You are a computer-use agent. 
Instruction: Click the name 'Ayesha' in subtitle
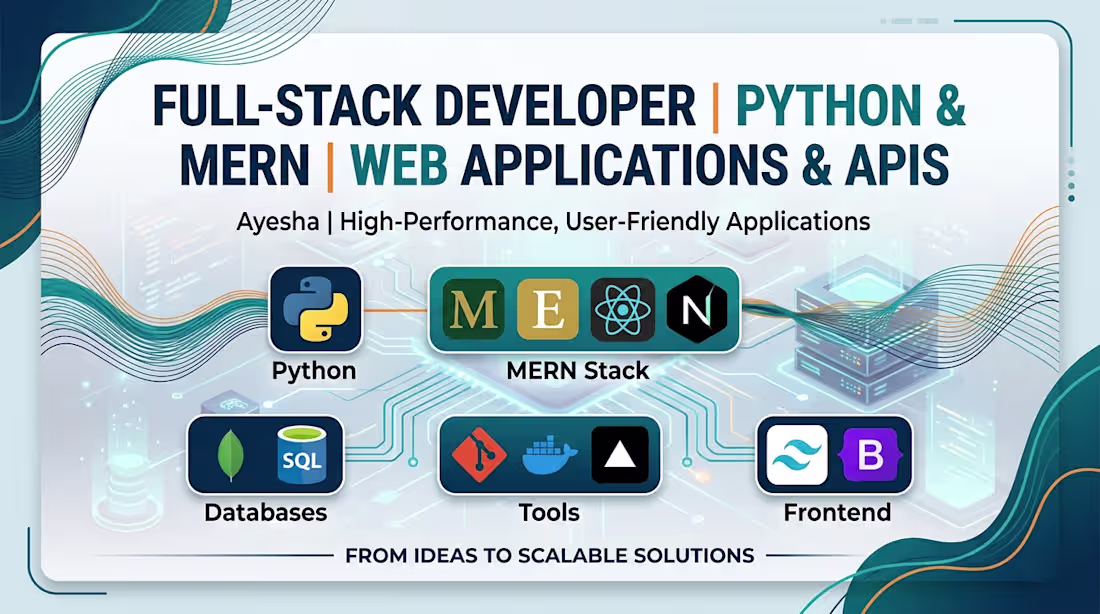click(x=278, y=222)
